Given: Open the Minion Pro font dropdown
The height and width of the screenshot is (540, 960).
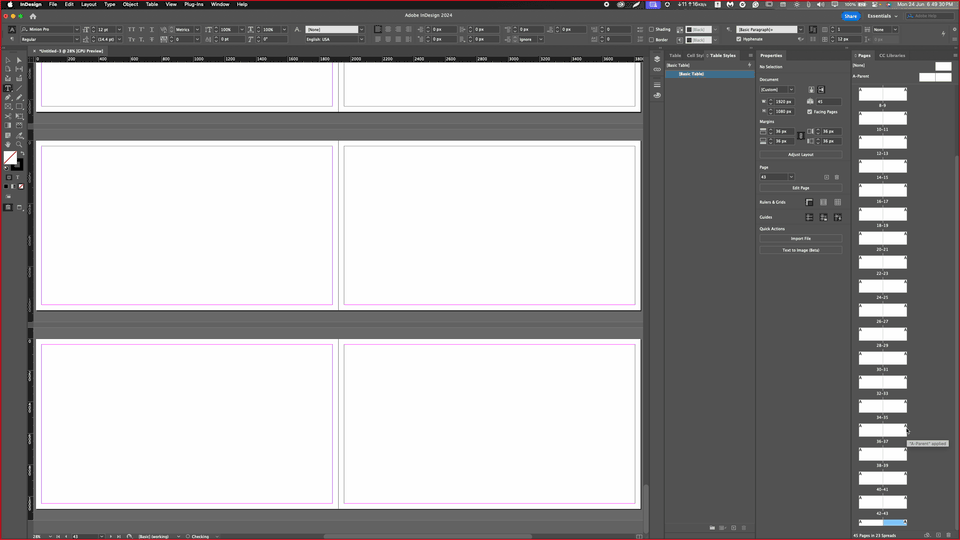Looking at the screenshot, I should [77, 29].
